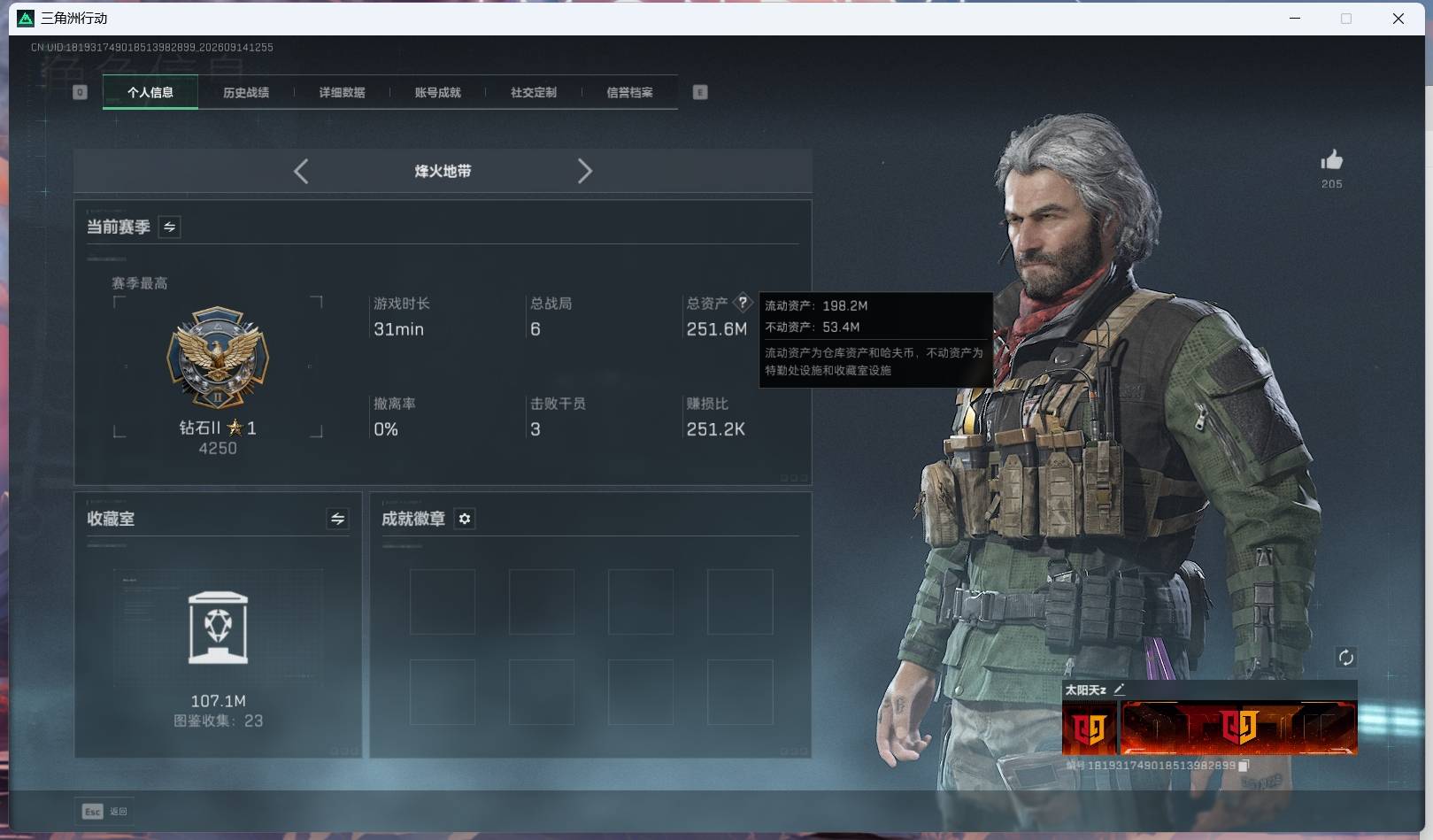
Task: Click the 赚损比 value 251.2K
Action: [715, 429]
